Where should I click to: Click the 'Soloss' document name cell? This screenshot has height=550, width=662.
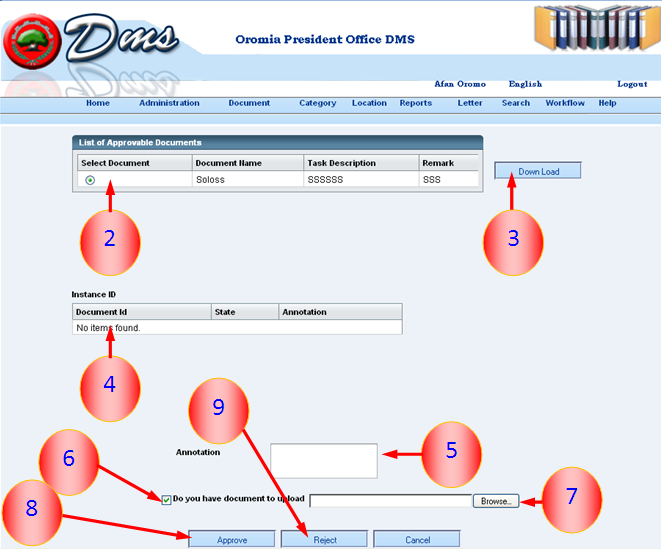click(x=248, y=179)
